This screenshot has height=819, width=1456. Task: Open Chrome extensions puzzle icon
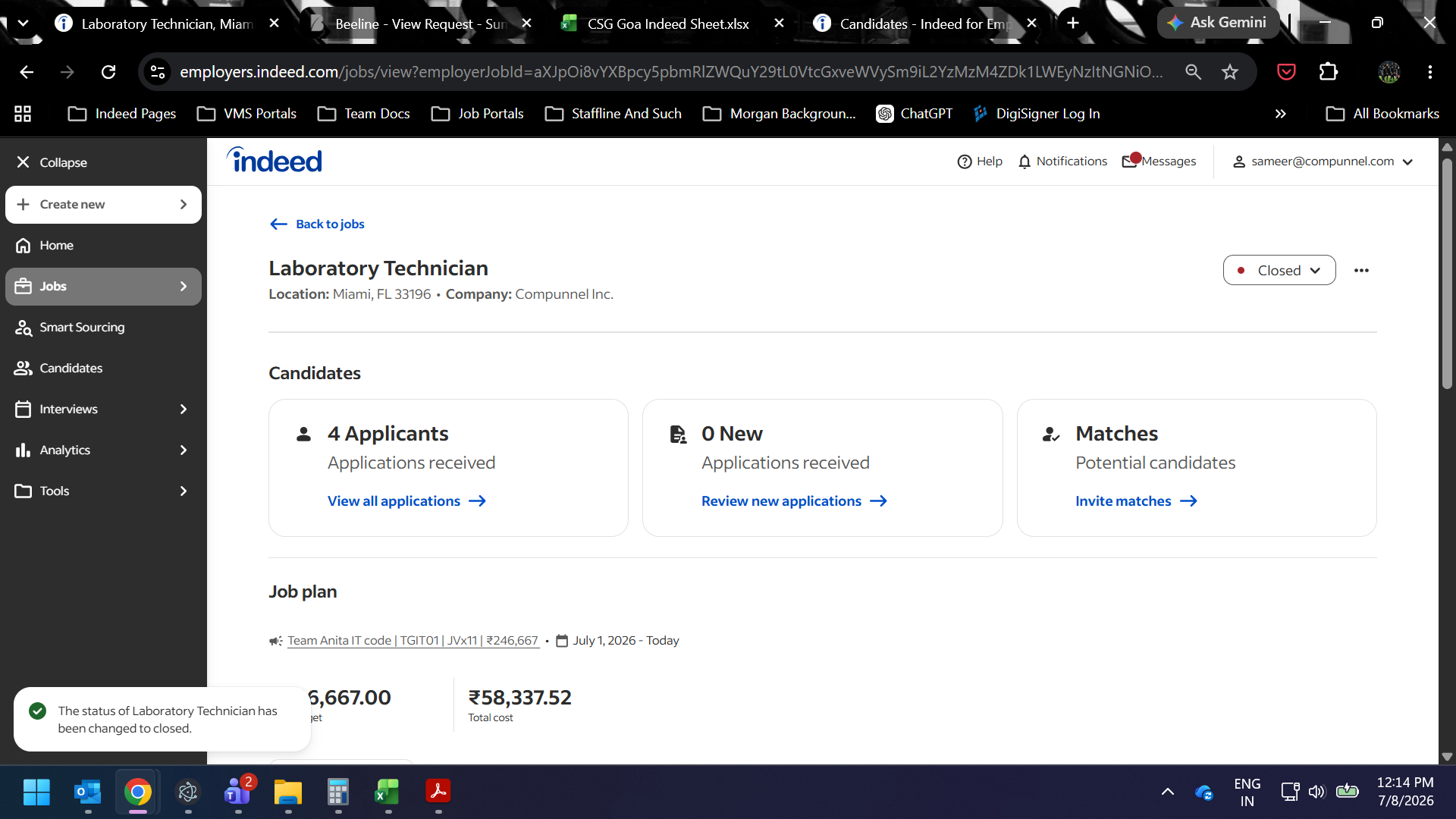pyautogui.click(x=1329, y=72)
